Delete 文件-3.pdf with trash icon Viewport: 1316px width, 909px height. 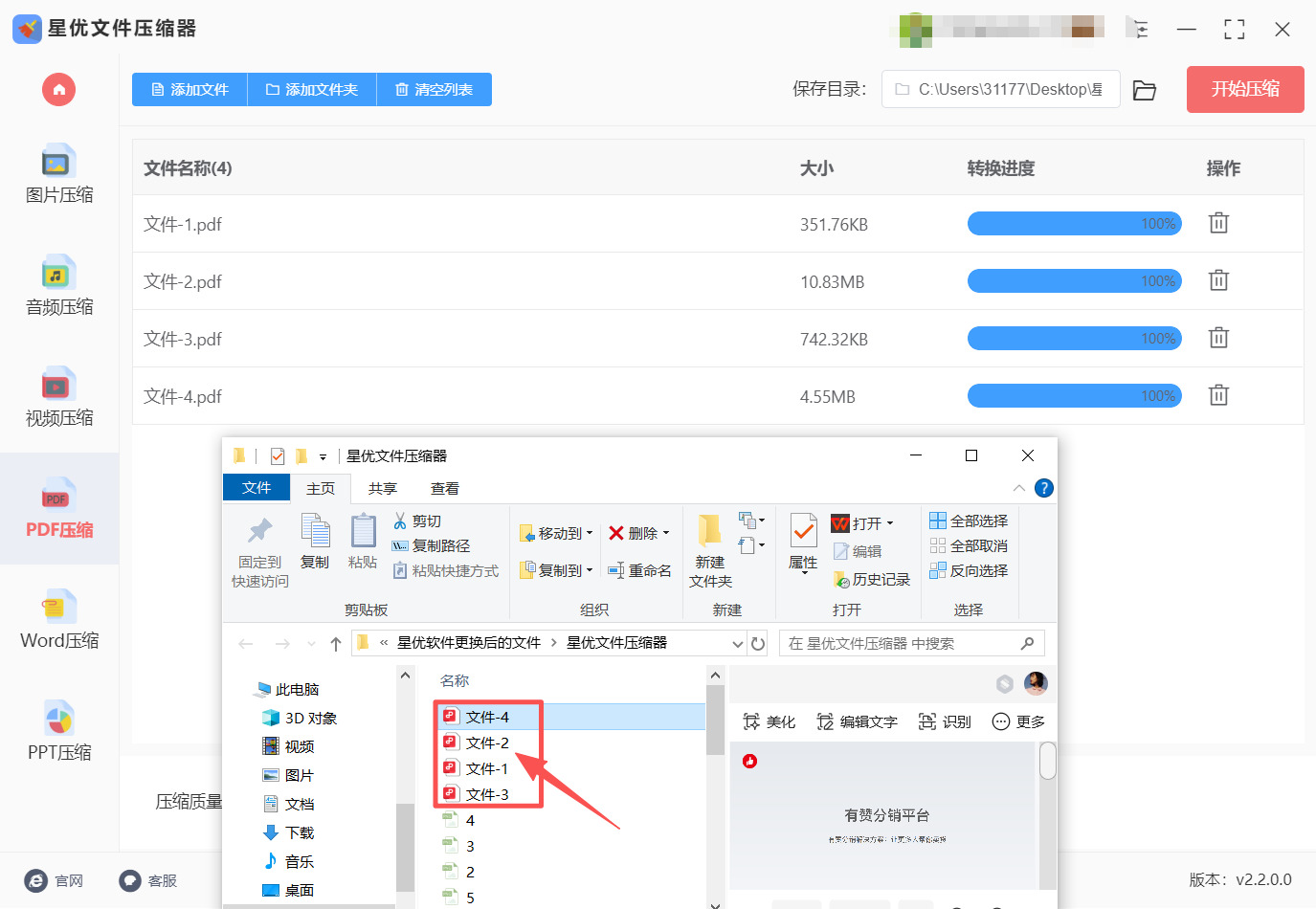1218,338
